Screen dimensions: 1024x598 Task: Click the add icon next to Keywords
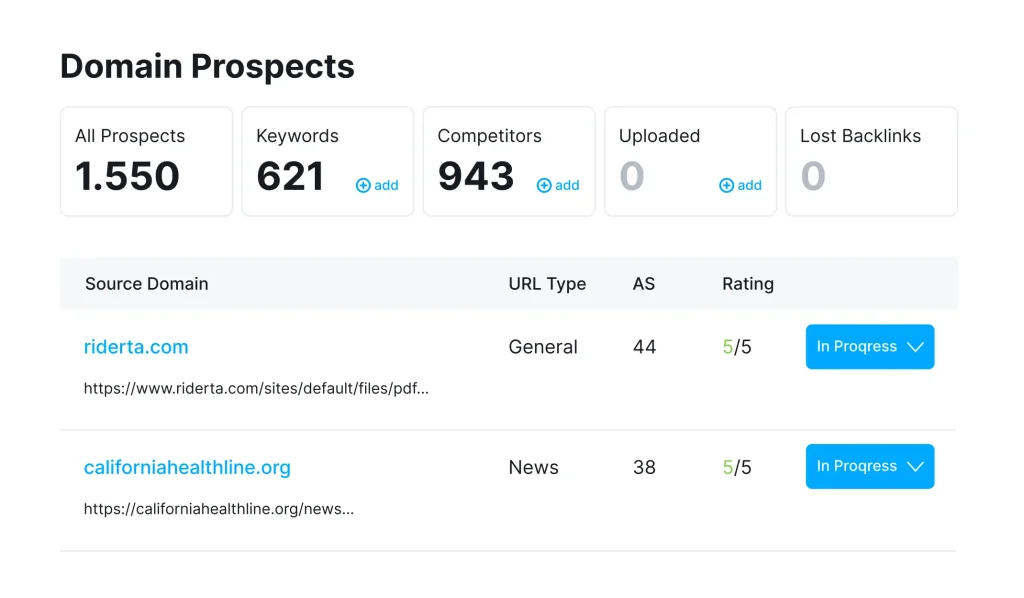[x=377, y=185]
